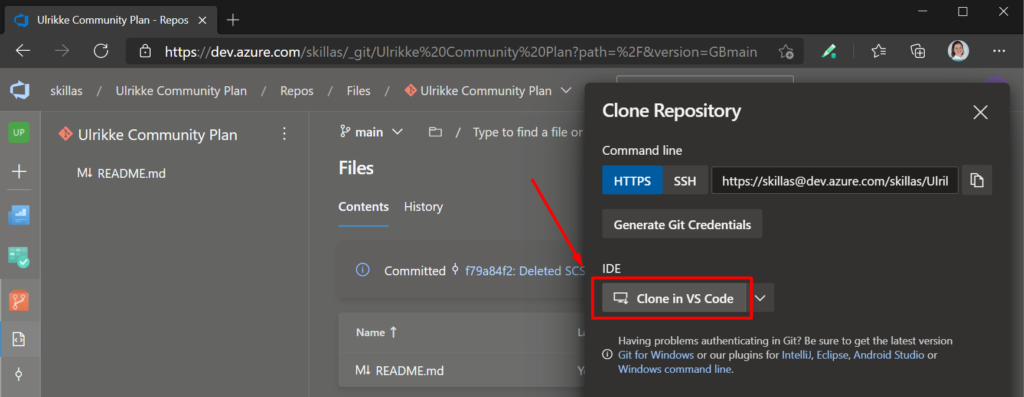
Task: Open commit f79a84f2 link
Action: (524, 270)
